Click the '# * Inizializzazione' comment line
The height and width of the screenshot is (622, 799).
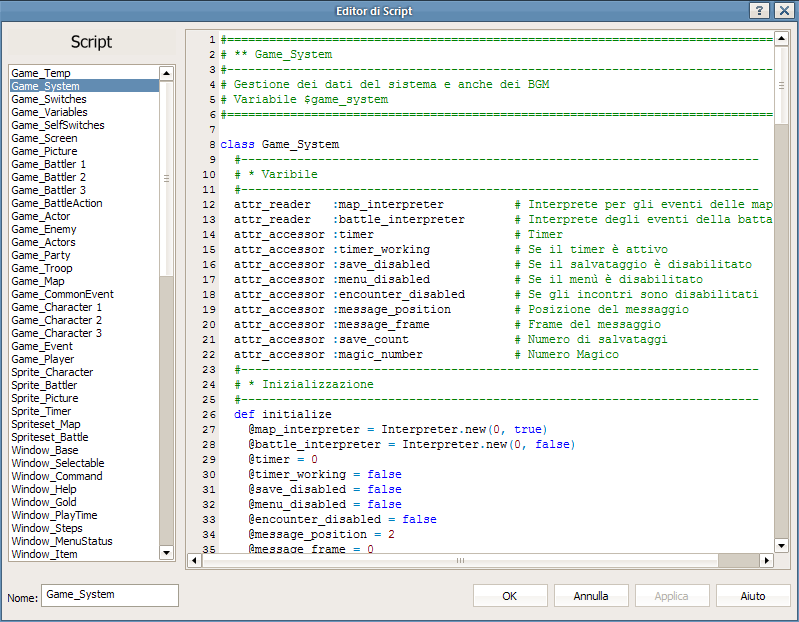[x=304, y=384]
